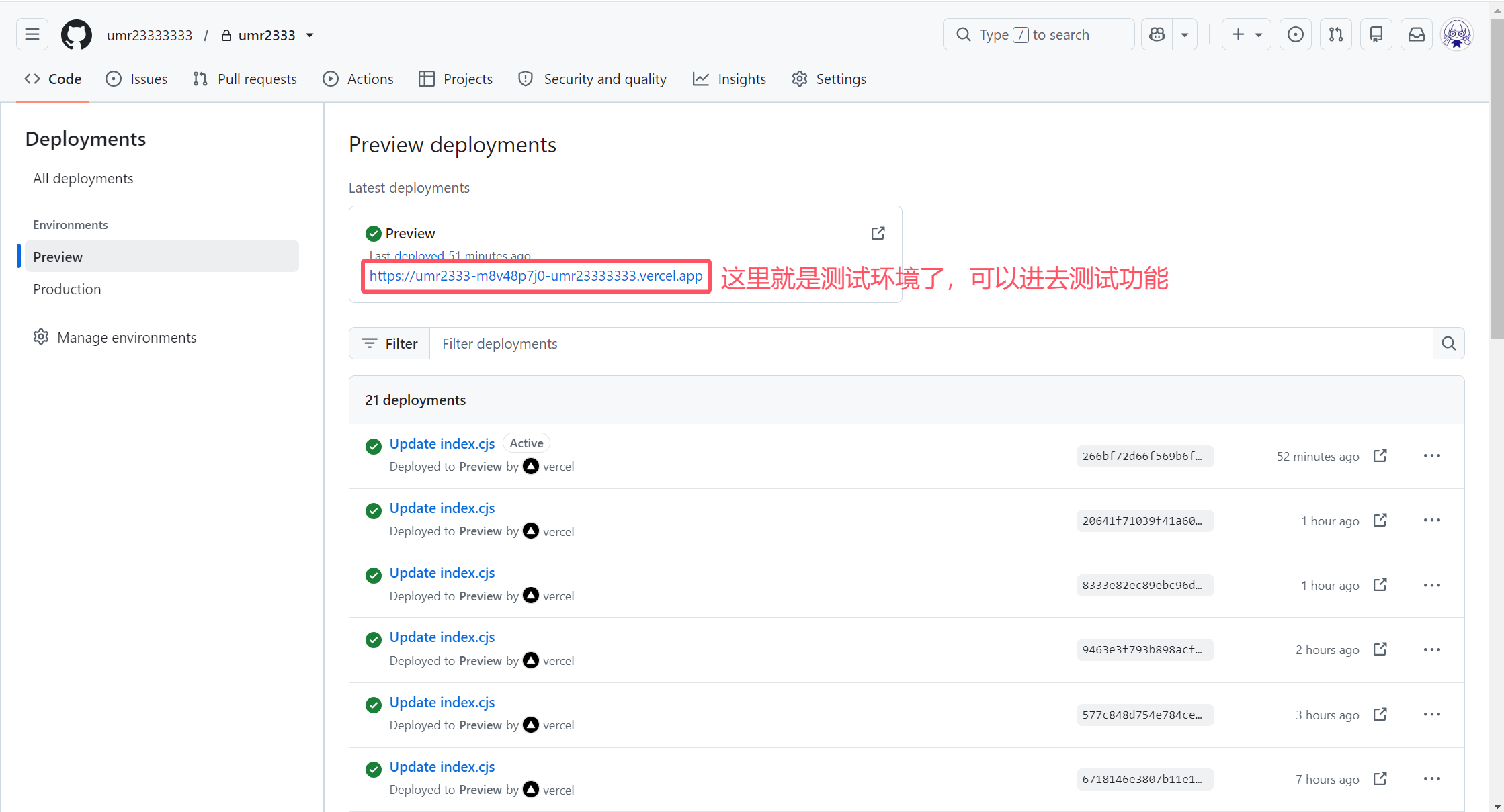Open the user avatar menu
This screenshot has width=1504, height=812.
1457,34
